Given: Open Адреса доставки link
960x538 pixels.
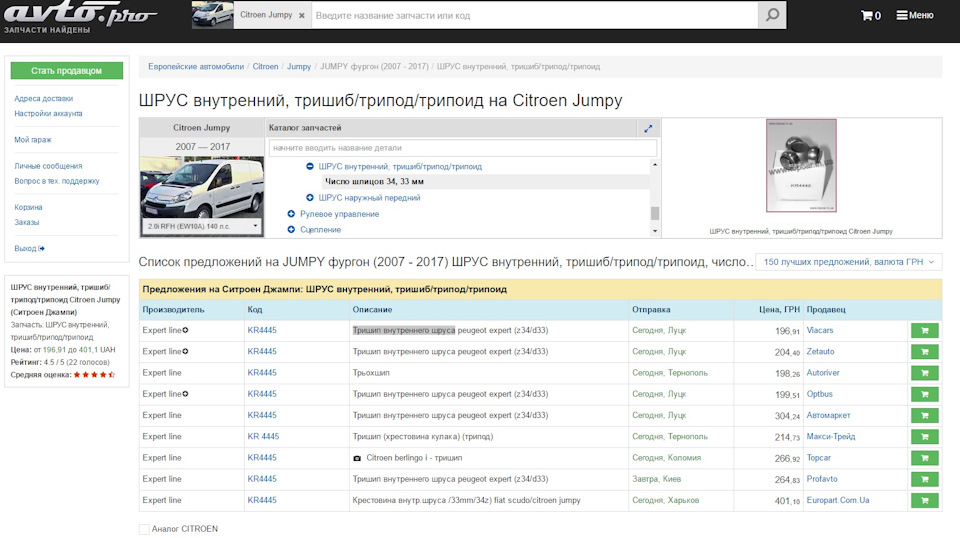Looking at the screenshot, I should pos(43,99).
